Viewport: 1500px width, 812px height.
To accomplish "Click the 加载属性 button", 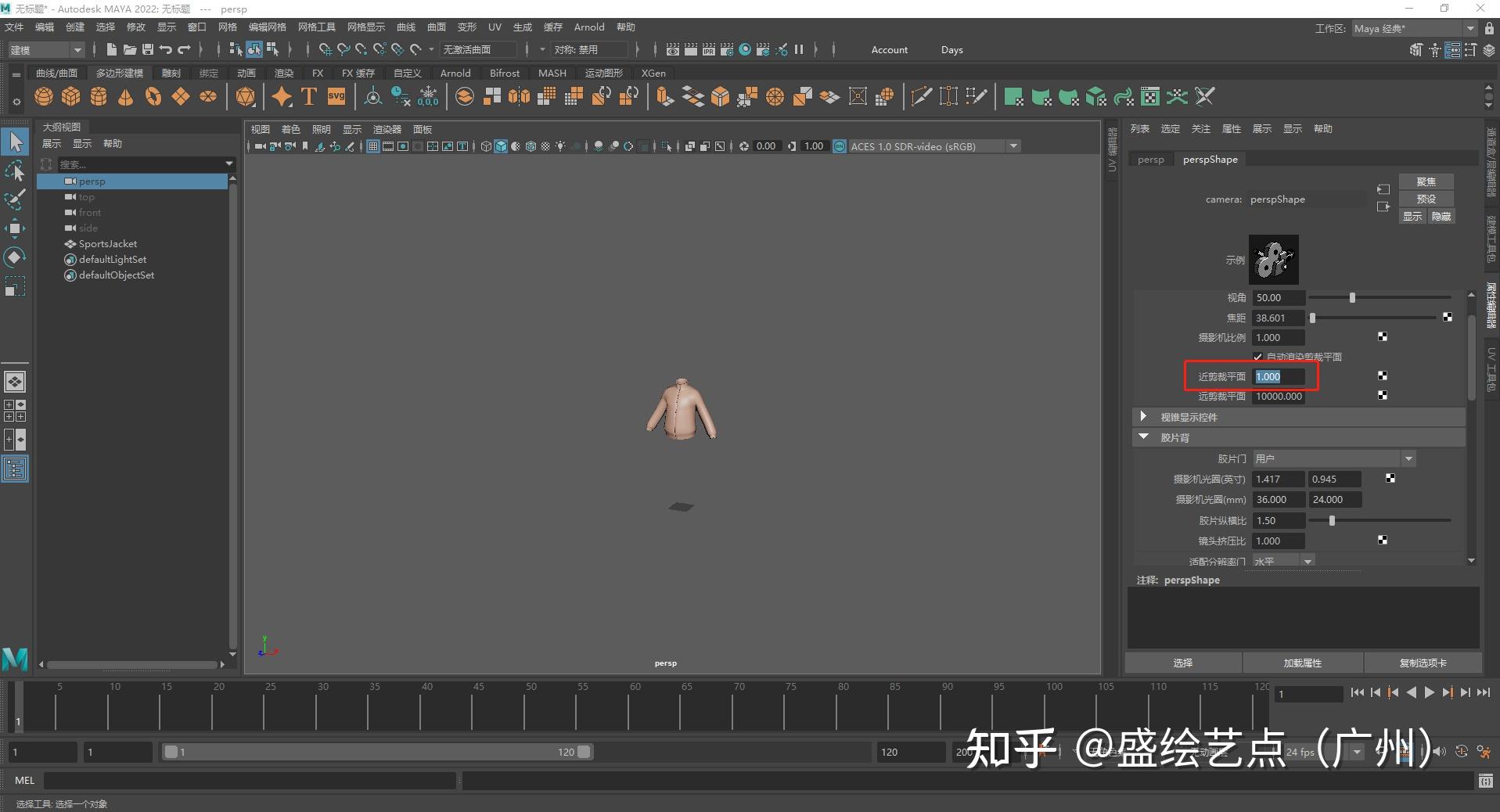I will point(1303,663).
